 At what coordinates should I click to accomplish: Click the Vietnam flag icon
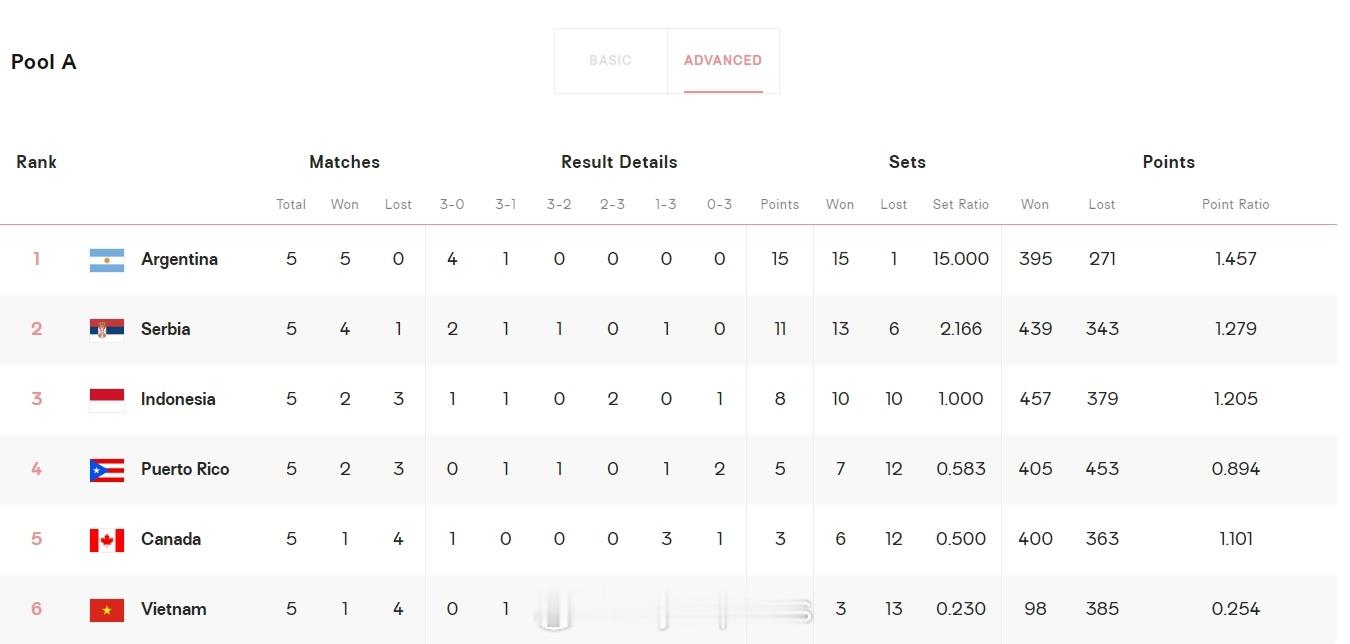pyautogui.click(x=107, y=610)
